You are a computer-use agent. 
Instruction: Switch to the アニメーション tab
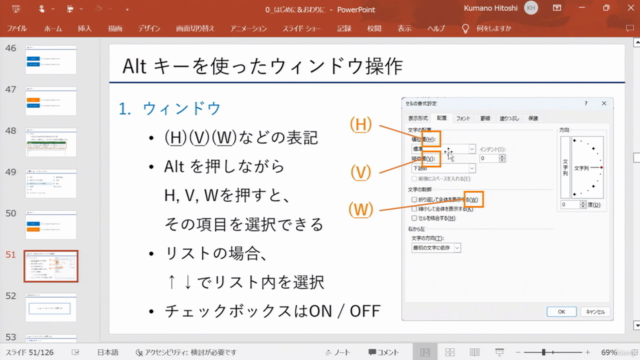(248, 28)
